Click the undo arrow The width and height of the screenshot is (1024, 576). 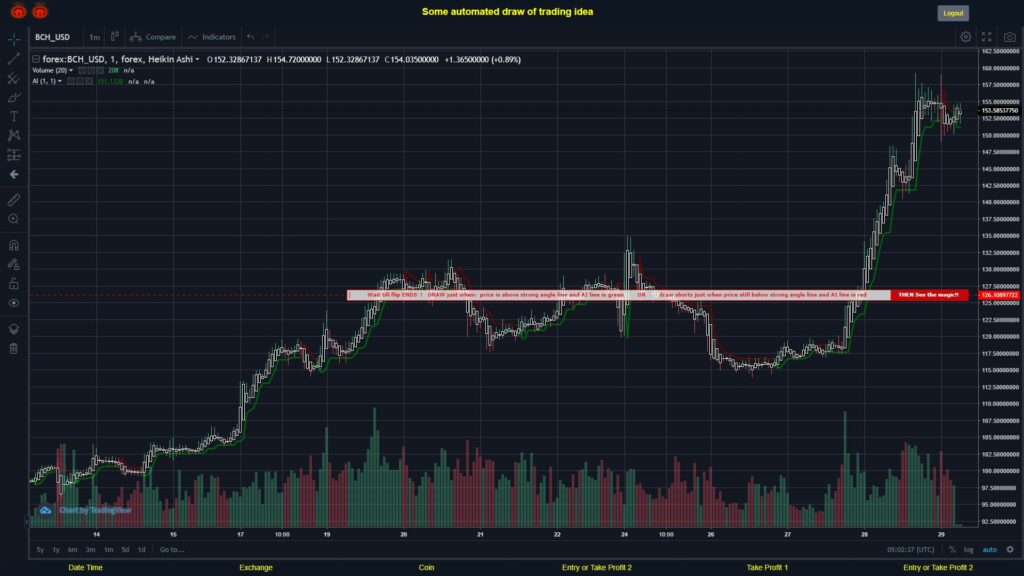click(250, 37)
